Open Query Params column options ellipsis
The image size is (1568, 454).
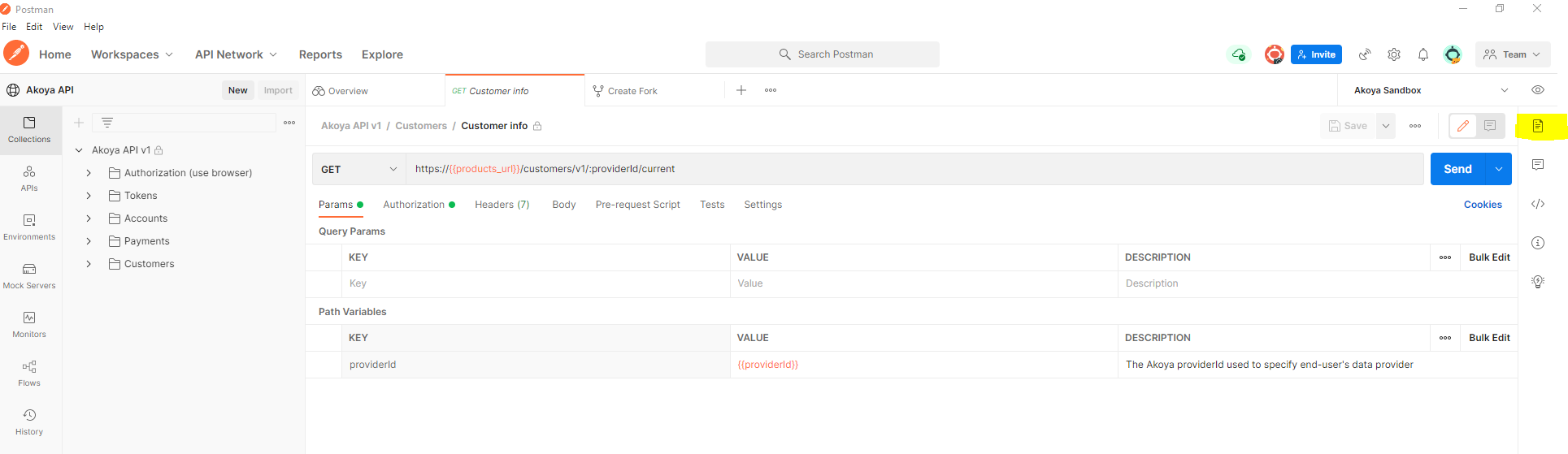click(1445, 257)
